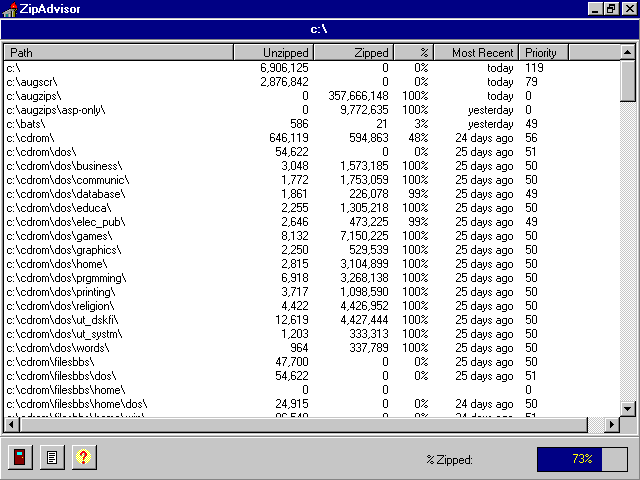Click the ZipAdvisor title bar app icon

[9, 9]
